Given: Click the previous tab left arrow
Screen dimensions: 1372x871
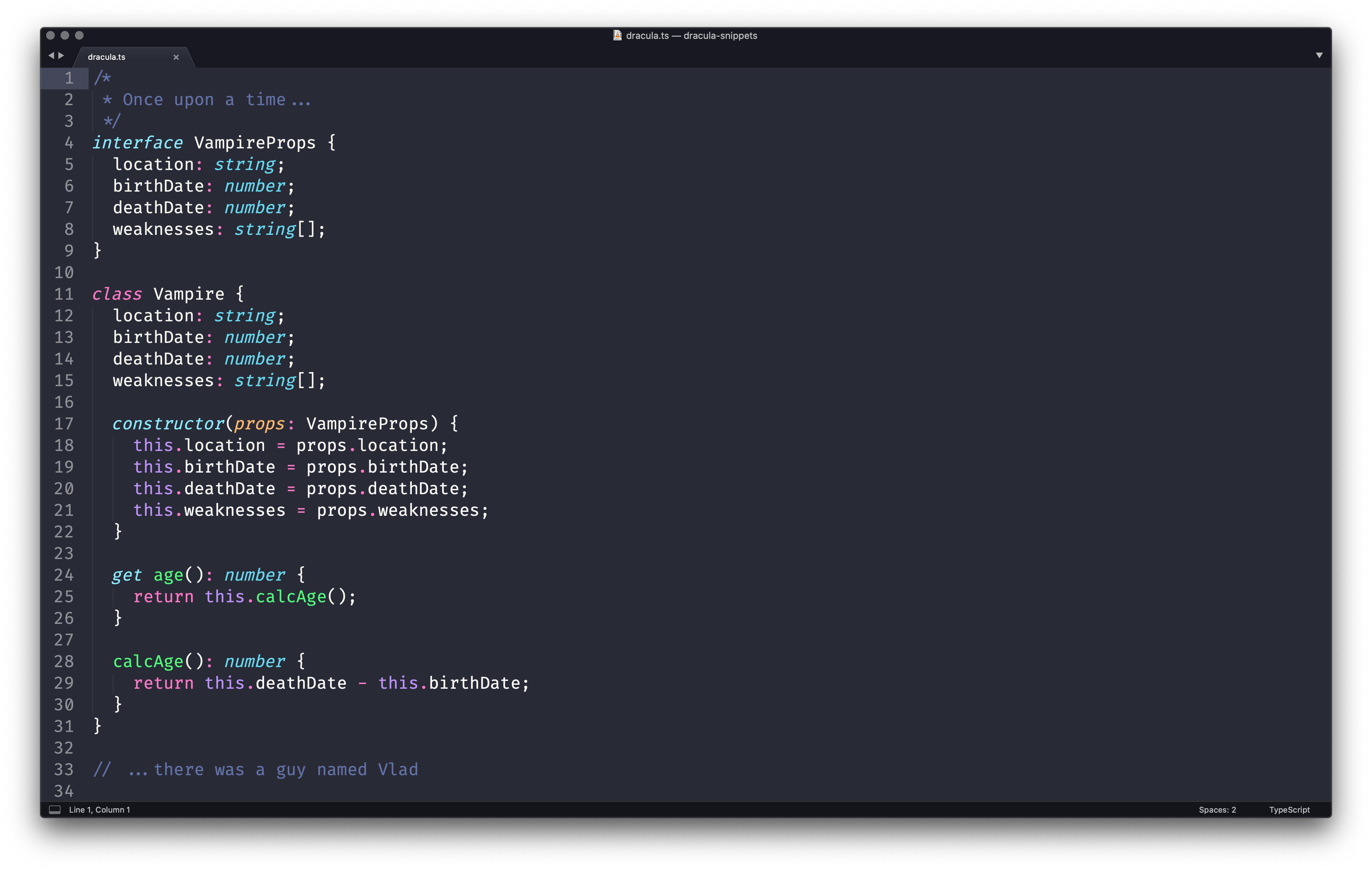Looking at the screenshot, I should tap(51, 55).
